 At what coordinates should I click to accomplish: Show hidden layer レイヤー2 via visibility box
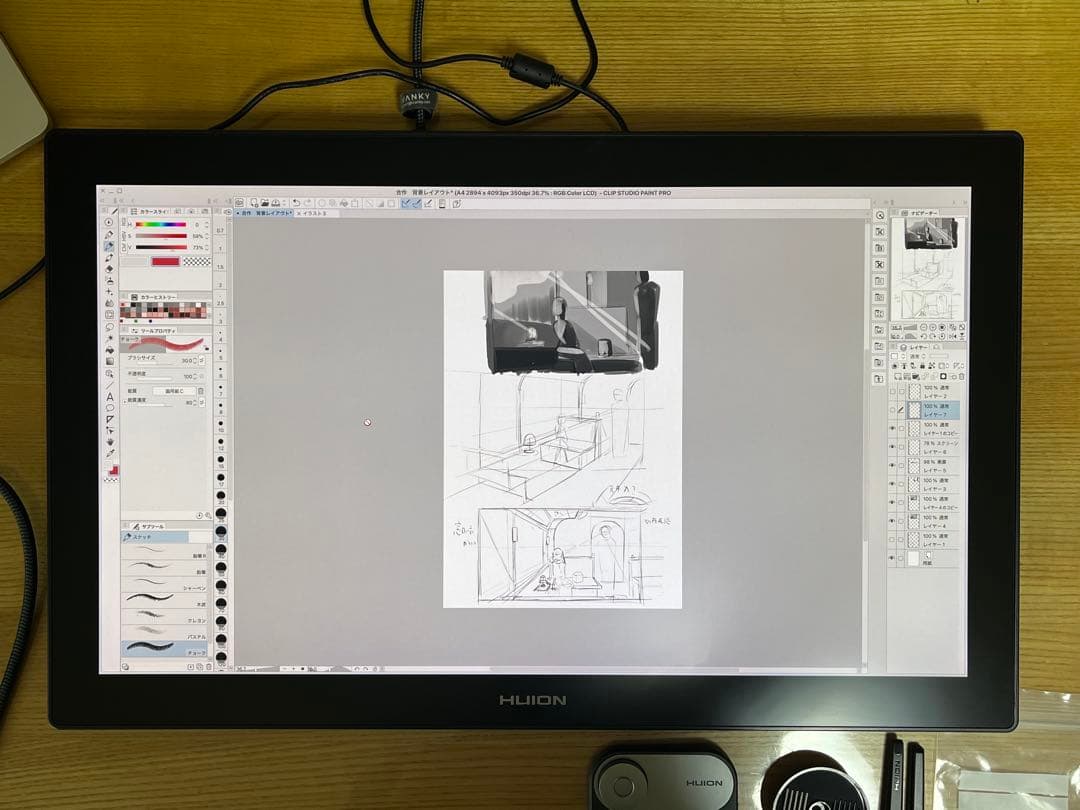point(892,391)
